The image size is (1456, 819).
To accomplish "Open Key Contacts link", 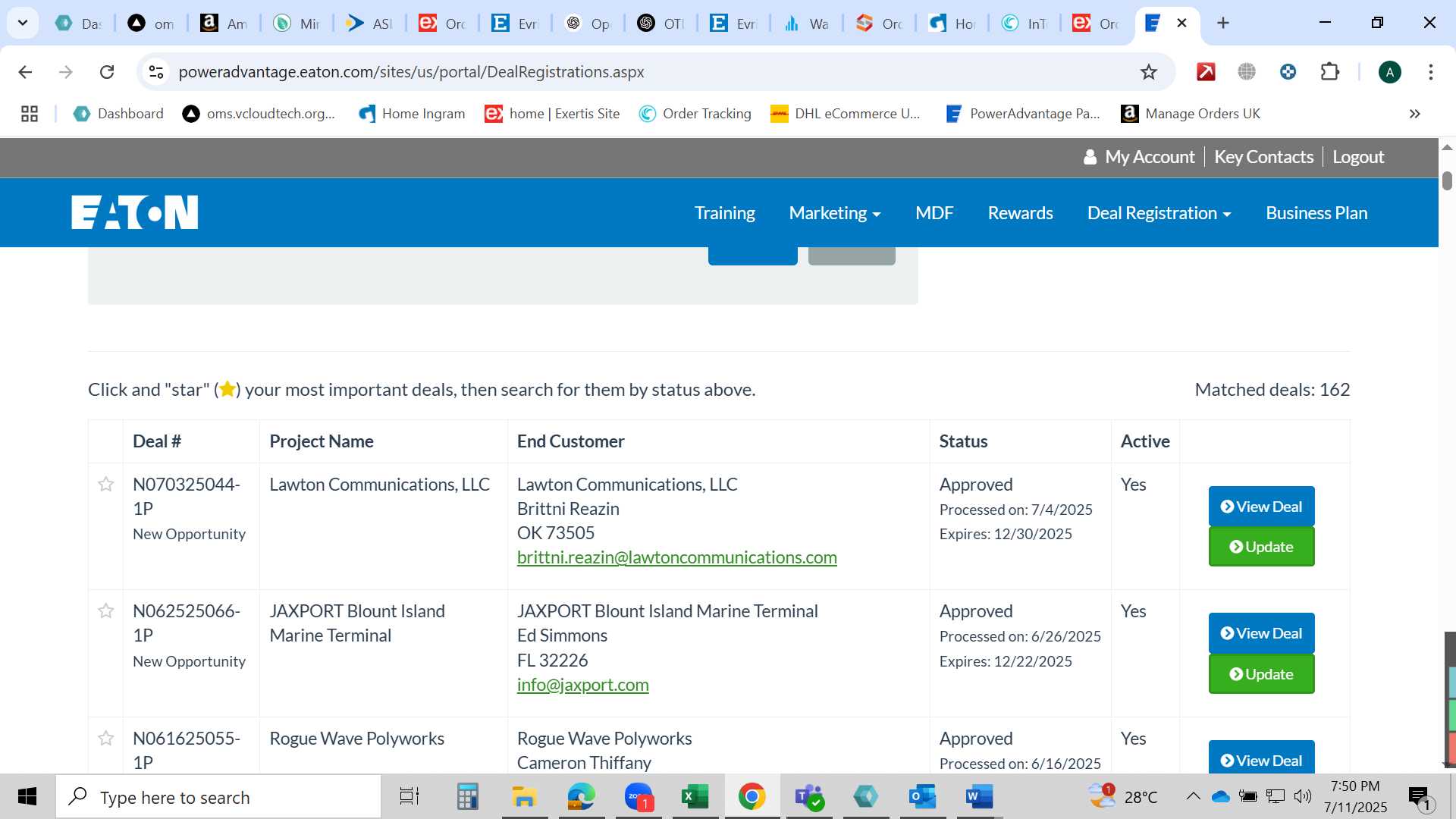I will point(1263,157).
